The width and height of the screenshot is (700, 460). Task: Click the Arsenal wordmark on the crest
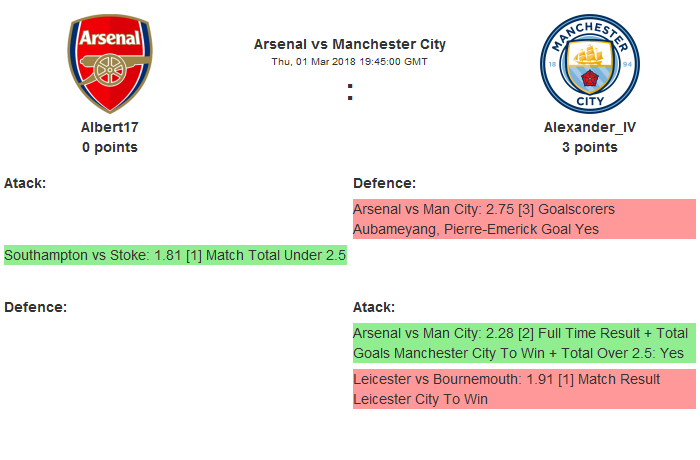(110, 40)
